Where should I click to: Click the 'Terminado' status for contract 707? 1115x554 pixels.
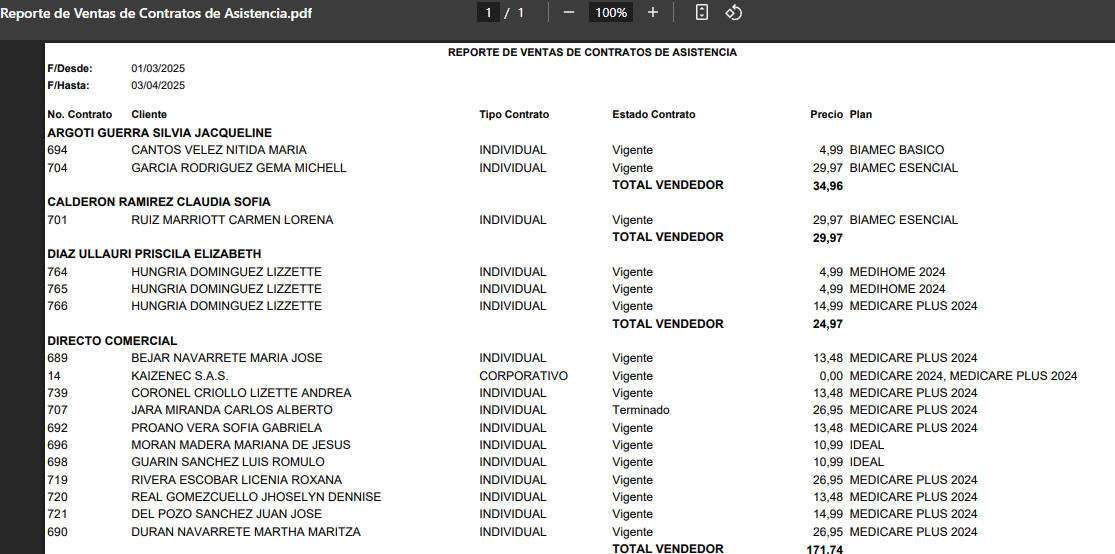tap(641, 410)
